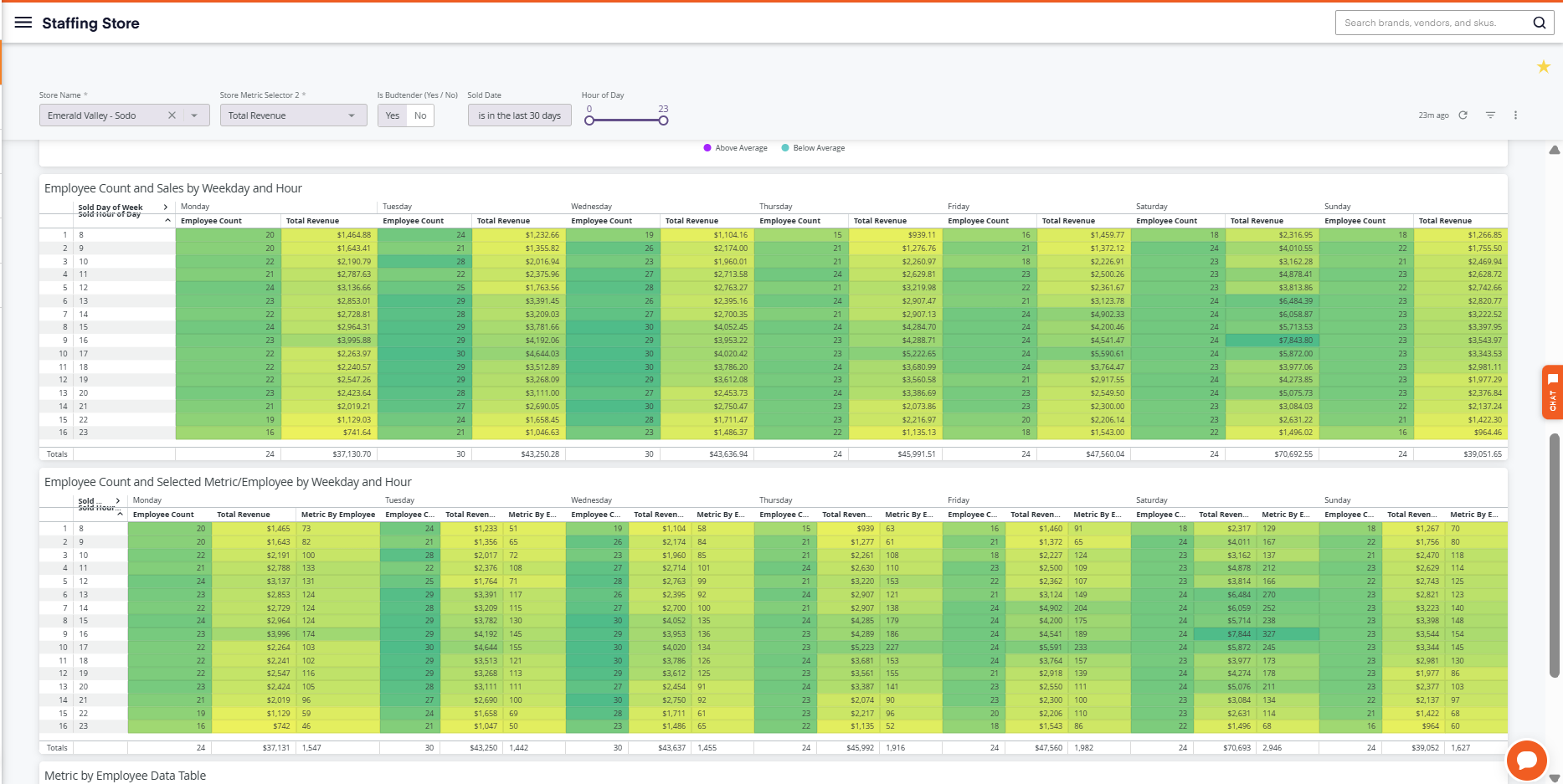Open the three-dot dashboard actions menu
The image size is (1563, 784).
[1515, 115]
